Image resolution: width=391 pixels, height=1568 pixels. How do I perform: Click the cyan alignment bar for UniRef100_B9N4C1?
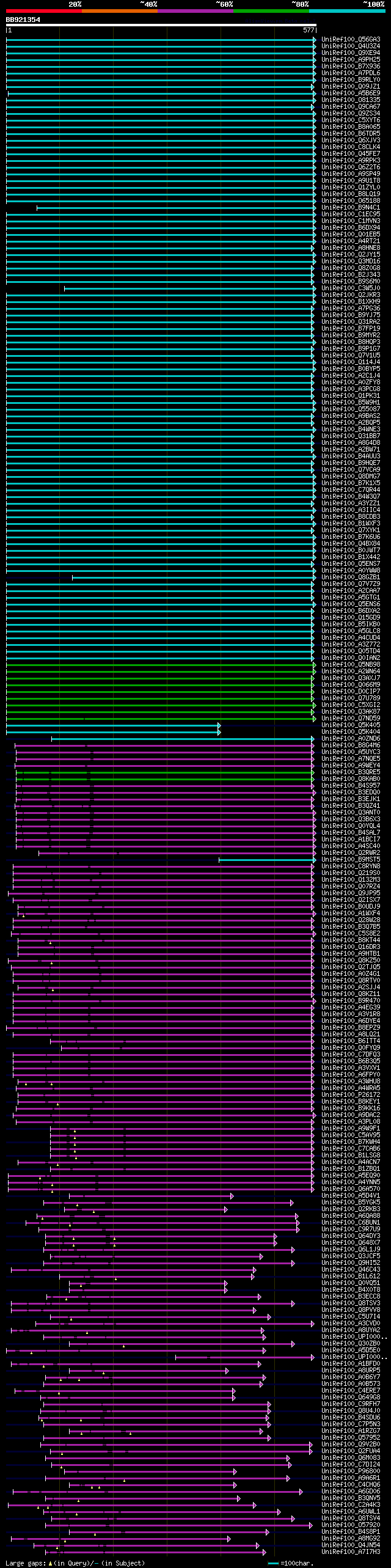pyautogui.click(x=177, y=208)
